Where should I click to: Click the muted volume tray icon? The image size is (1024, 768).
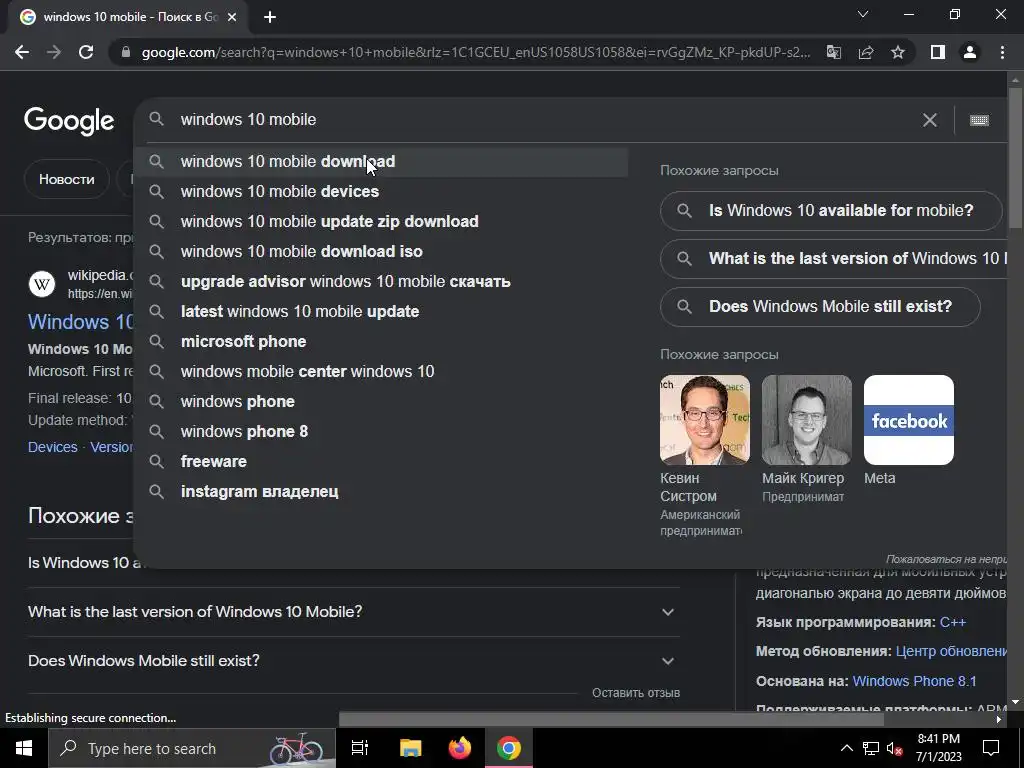click(894, 748)
